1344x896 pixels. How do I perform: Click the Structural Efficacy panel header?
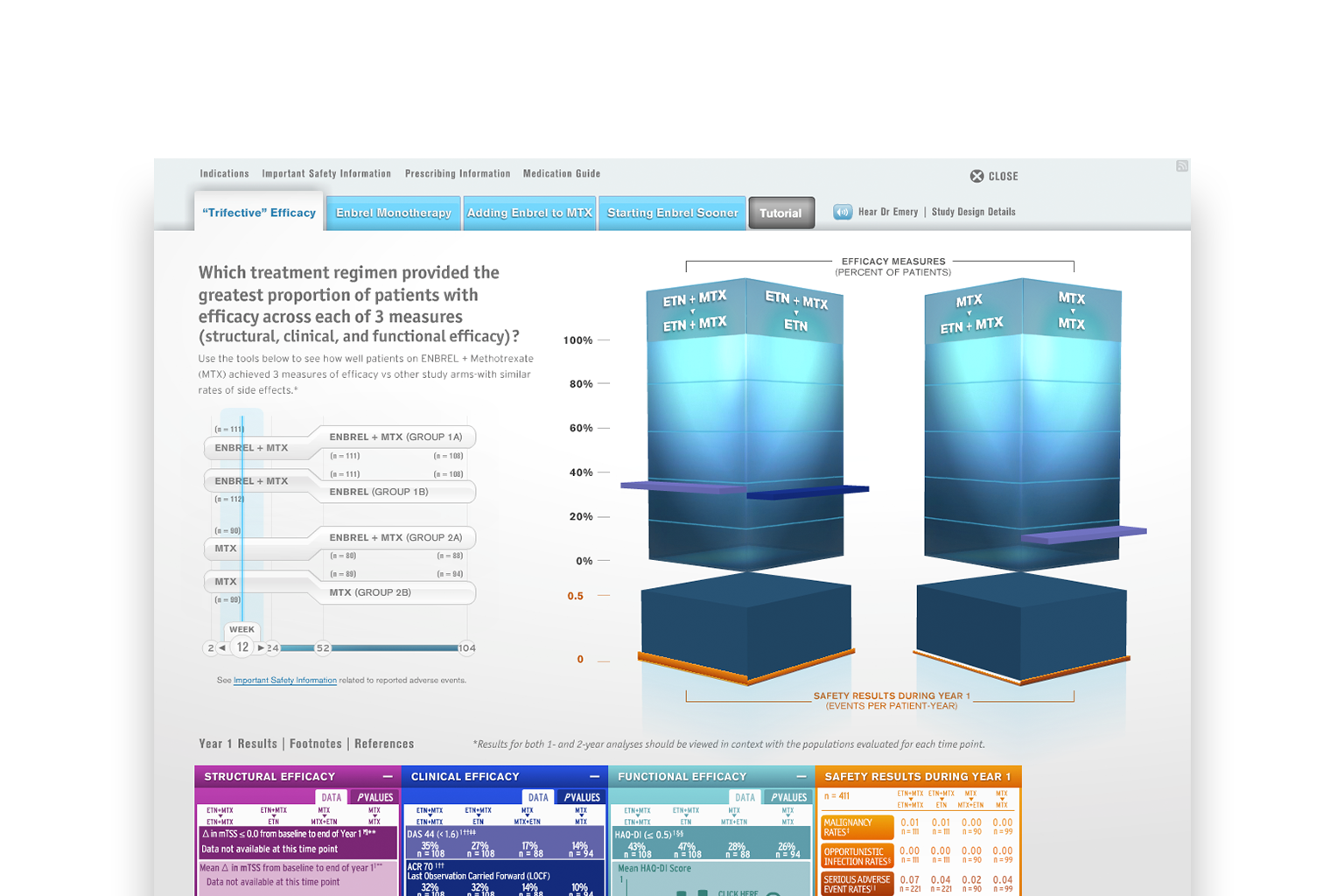point(297,776)
